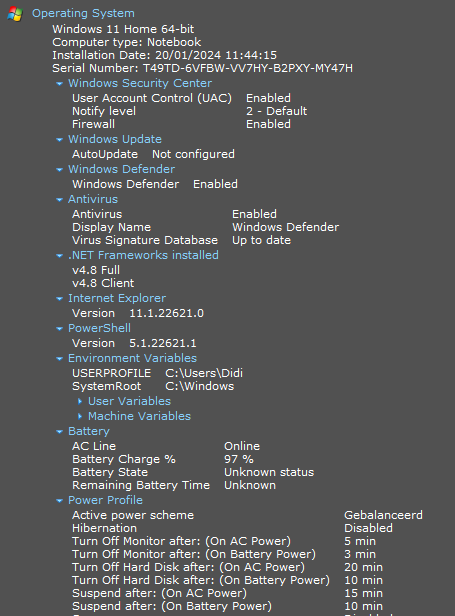Collapse the Windows Update section arrow
The width and height of the screenshot is (455, 616).
click(60, 139)
